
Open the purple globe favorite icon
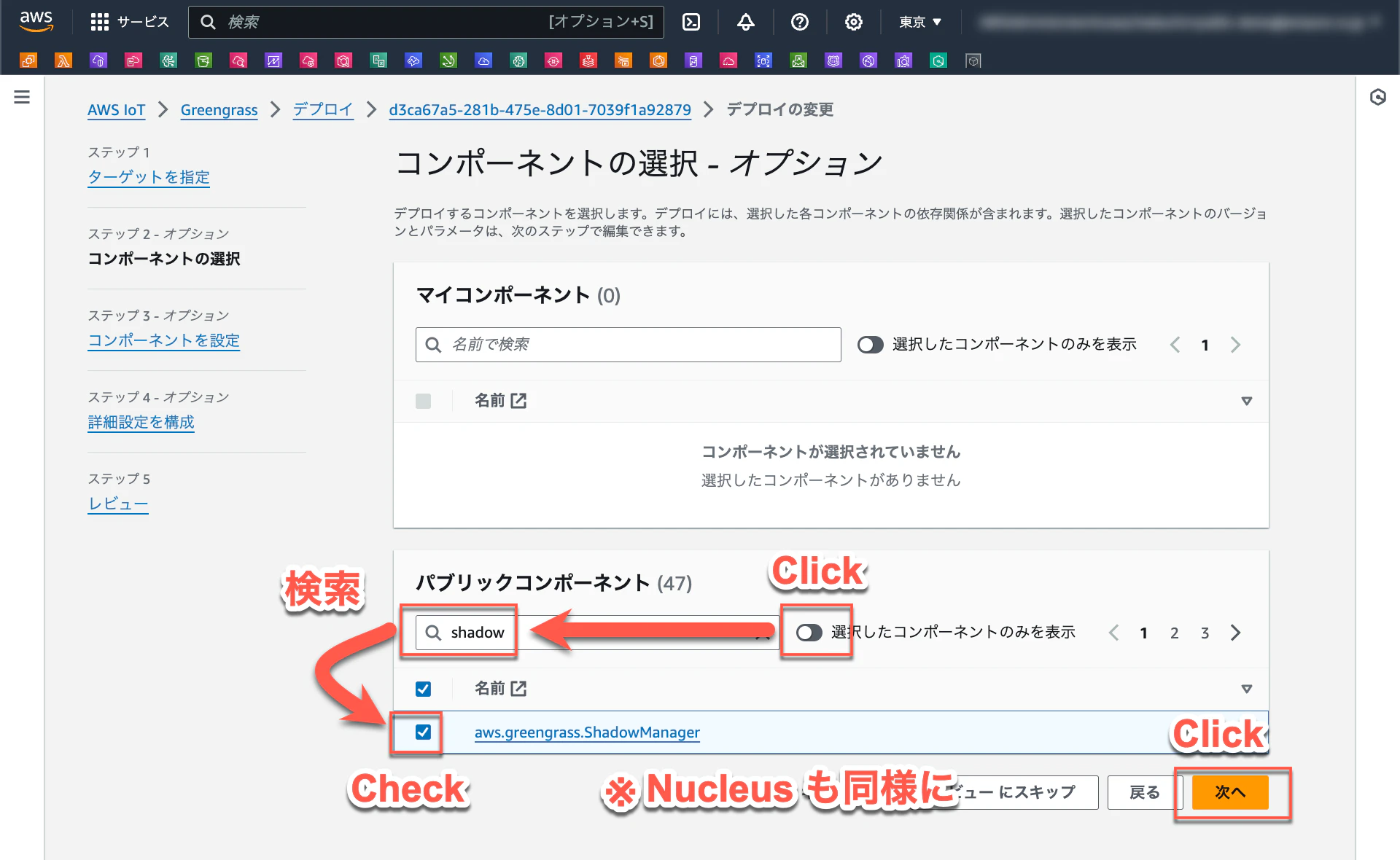(868, 60)
